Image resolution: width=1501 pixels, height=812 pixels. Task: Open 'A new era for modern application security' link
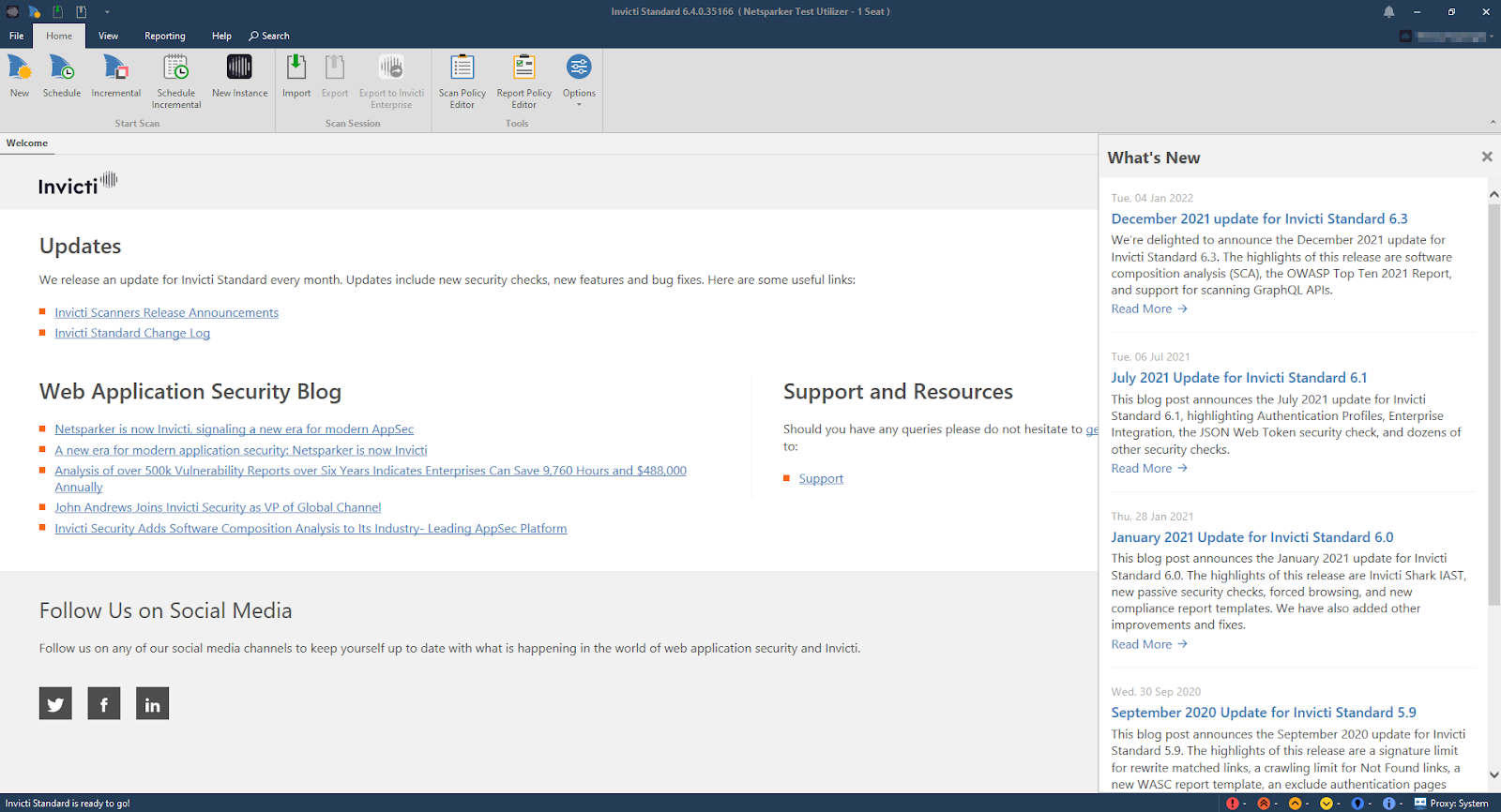tap(240, 450)
